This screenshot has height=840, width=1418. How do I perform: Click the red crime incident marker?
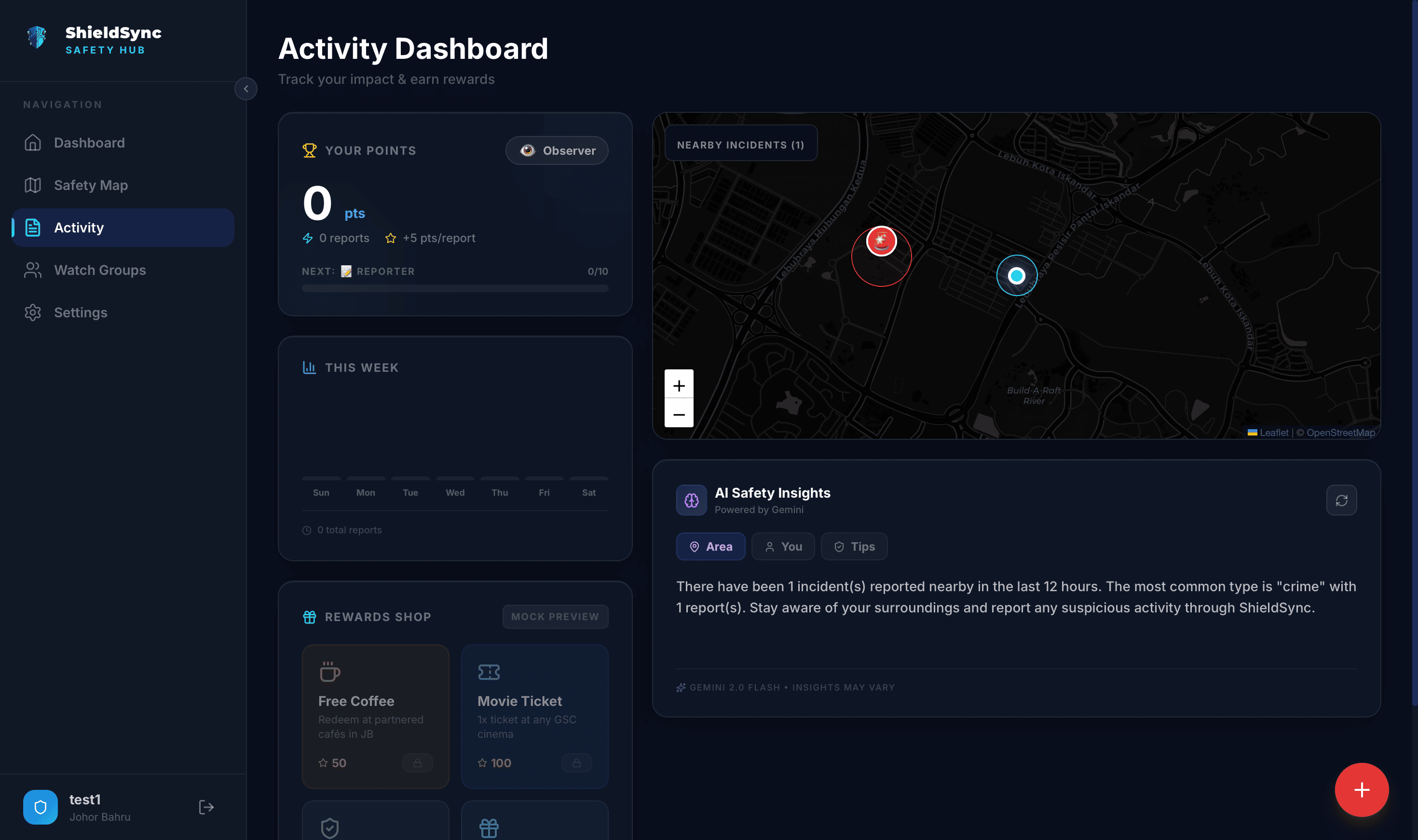coord(881,242)
